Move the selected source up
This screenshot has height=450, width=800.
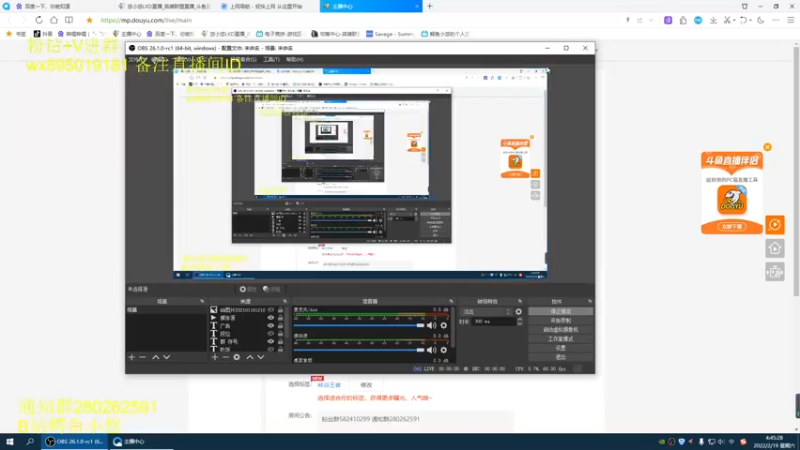tap(250, 357)
